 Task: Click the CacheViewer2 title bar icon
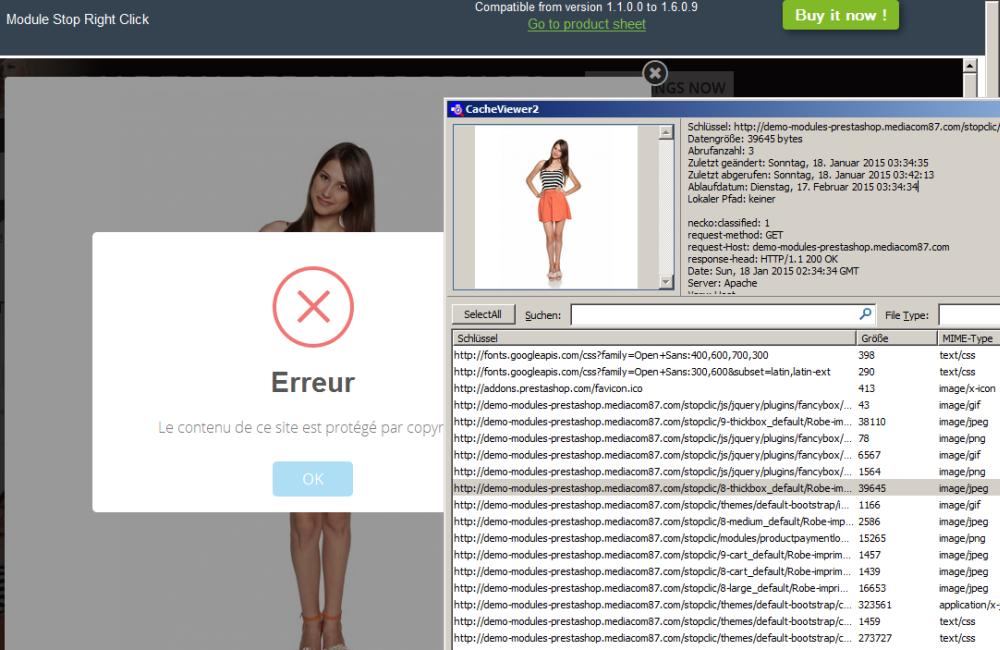point(456,109)
